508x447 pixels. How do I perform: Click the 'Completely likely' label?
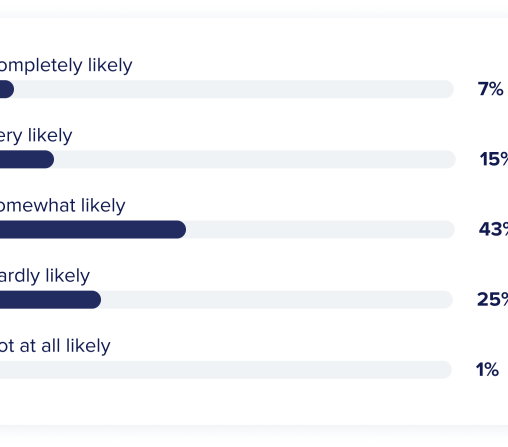point(66,66)
